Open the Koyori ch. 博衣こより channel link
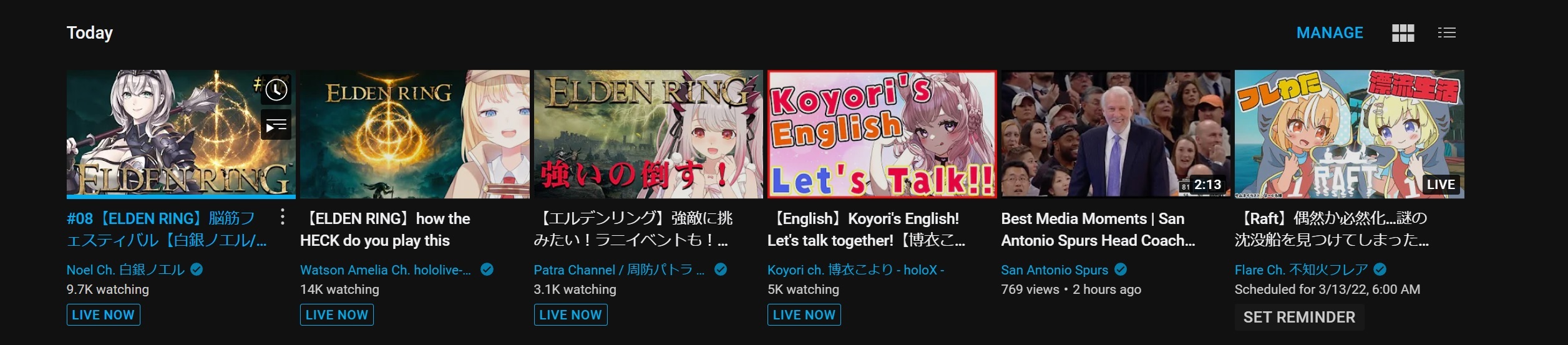The width and height of the screenshot is (1568, 345). click(x=855, y=270)
